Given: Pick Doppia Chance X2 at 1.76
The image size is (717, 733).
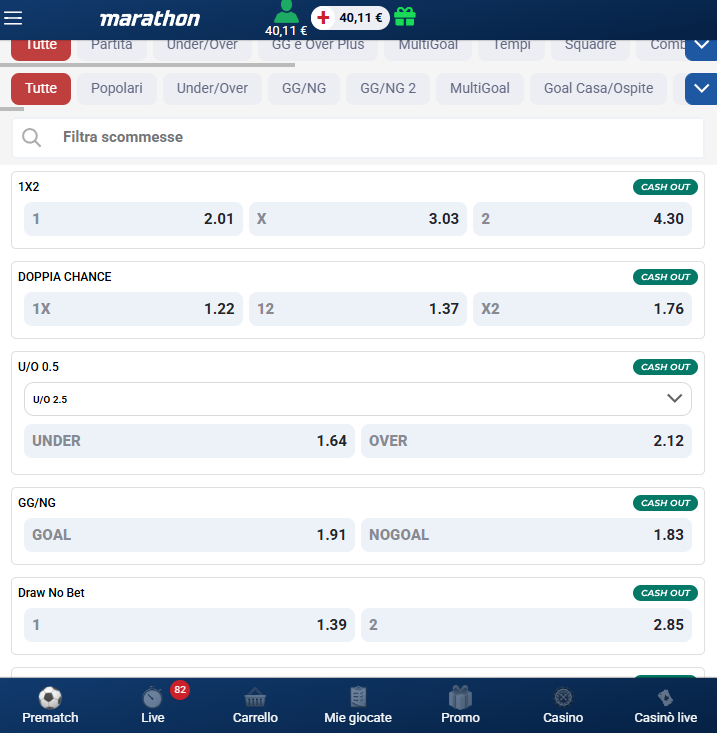Looking at the screenshot, I should tap(582, 309).
